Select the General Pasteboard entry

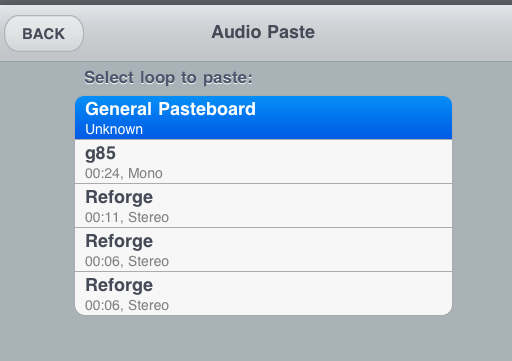click(263, 118)
